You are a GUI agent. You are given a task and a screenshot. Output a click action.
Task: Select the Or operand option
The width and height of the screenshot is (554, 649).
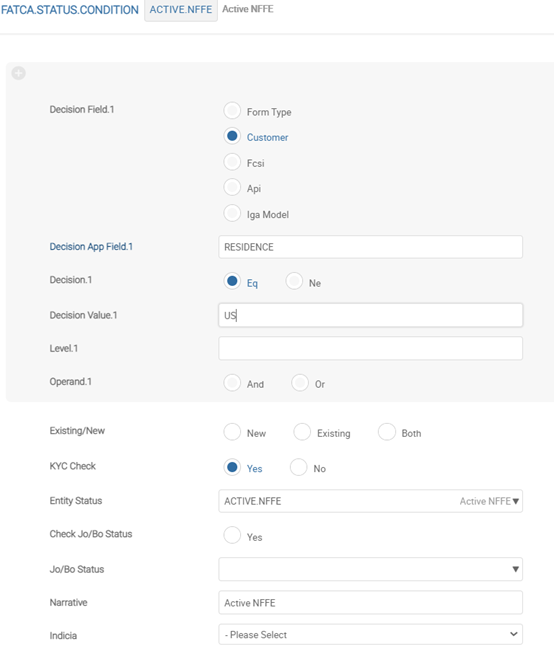[300, 382]
